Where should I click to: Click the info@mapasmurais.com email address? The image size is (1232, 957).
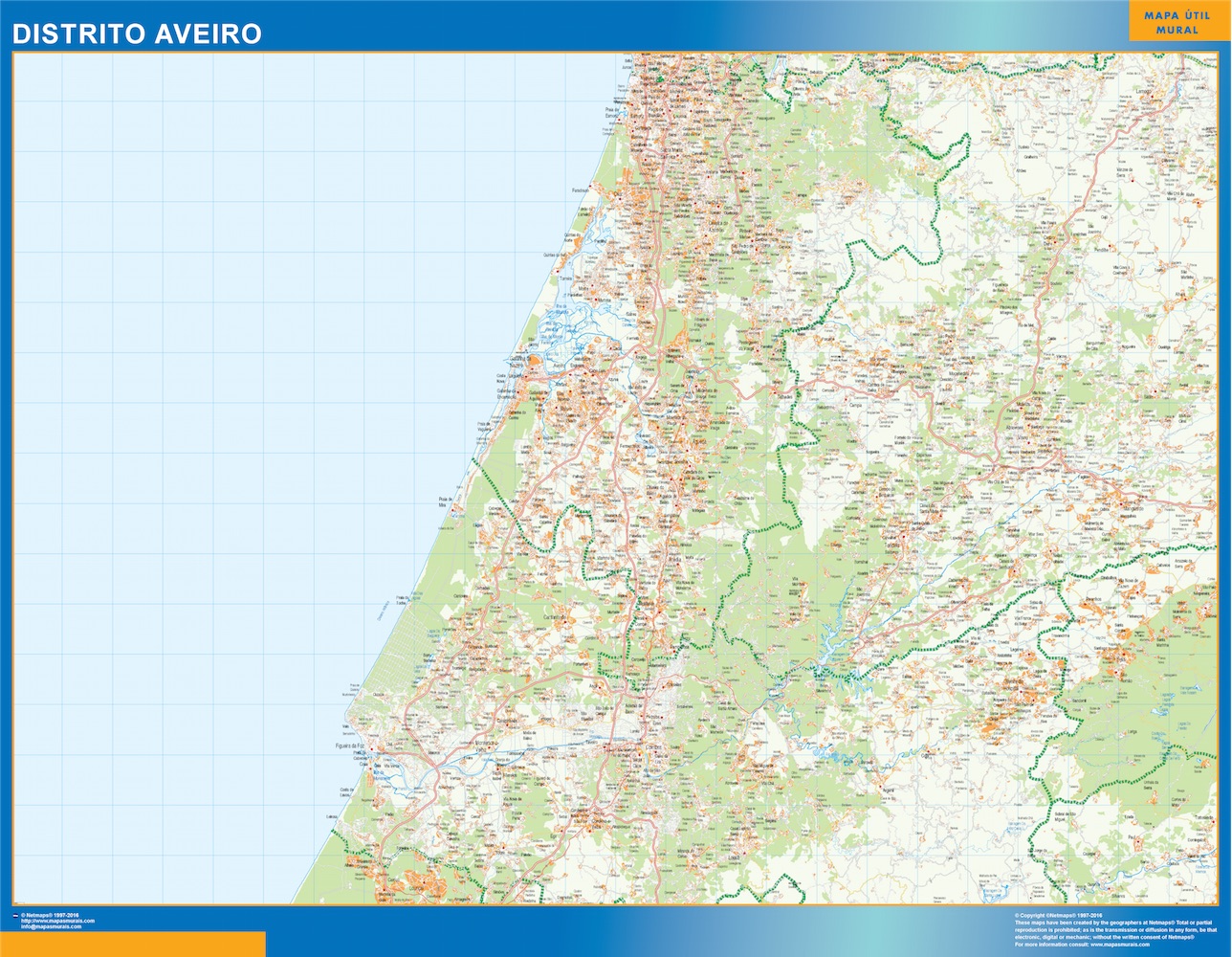(x=51, y=926)
